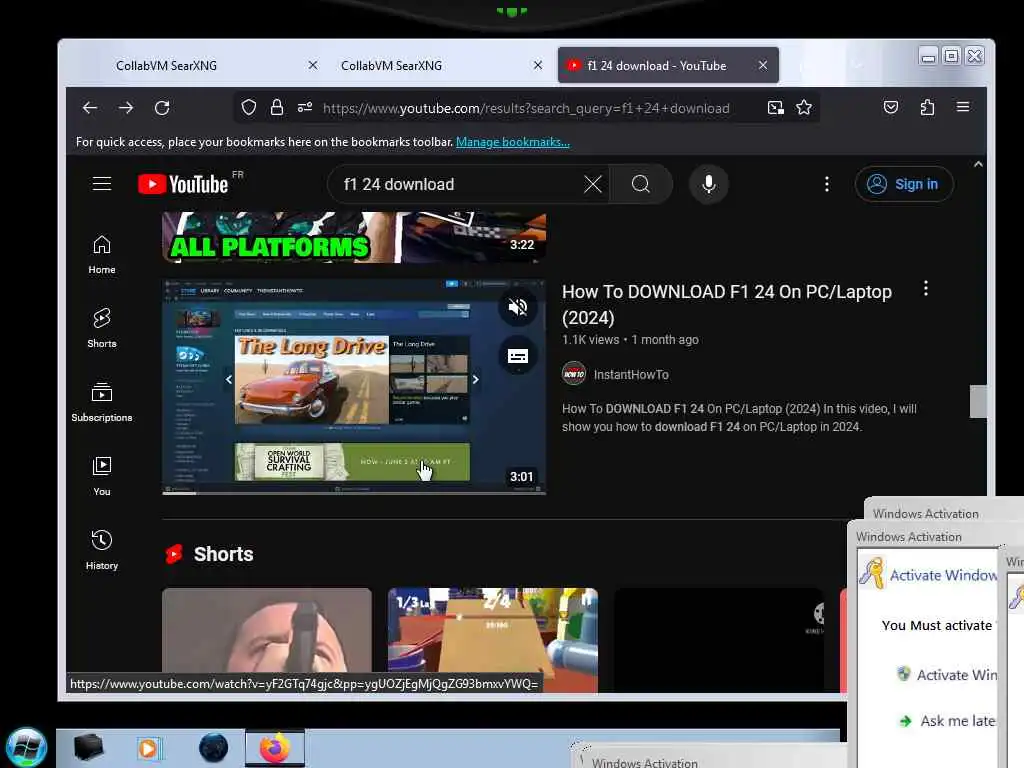
Task: Open Shorts in YouTube sidebar
Action: click(x=102, y=328)
